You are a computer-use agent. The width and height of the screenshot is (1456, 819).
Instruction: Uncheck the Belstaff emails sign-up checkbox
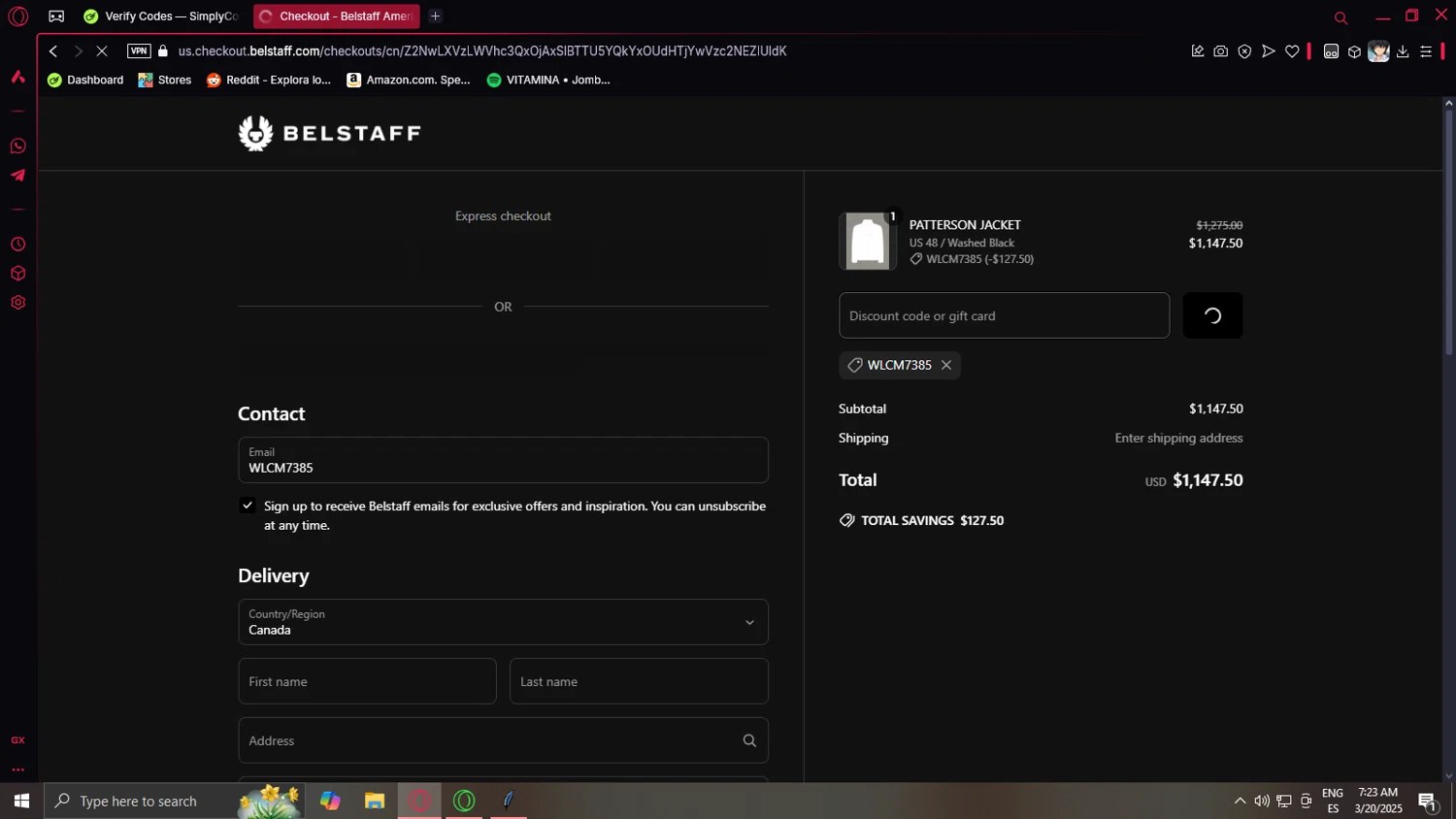[x=248, y=506]
